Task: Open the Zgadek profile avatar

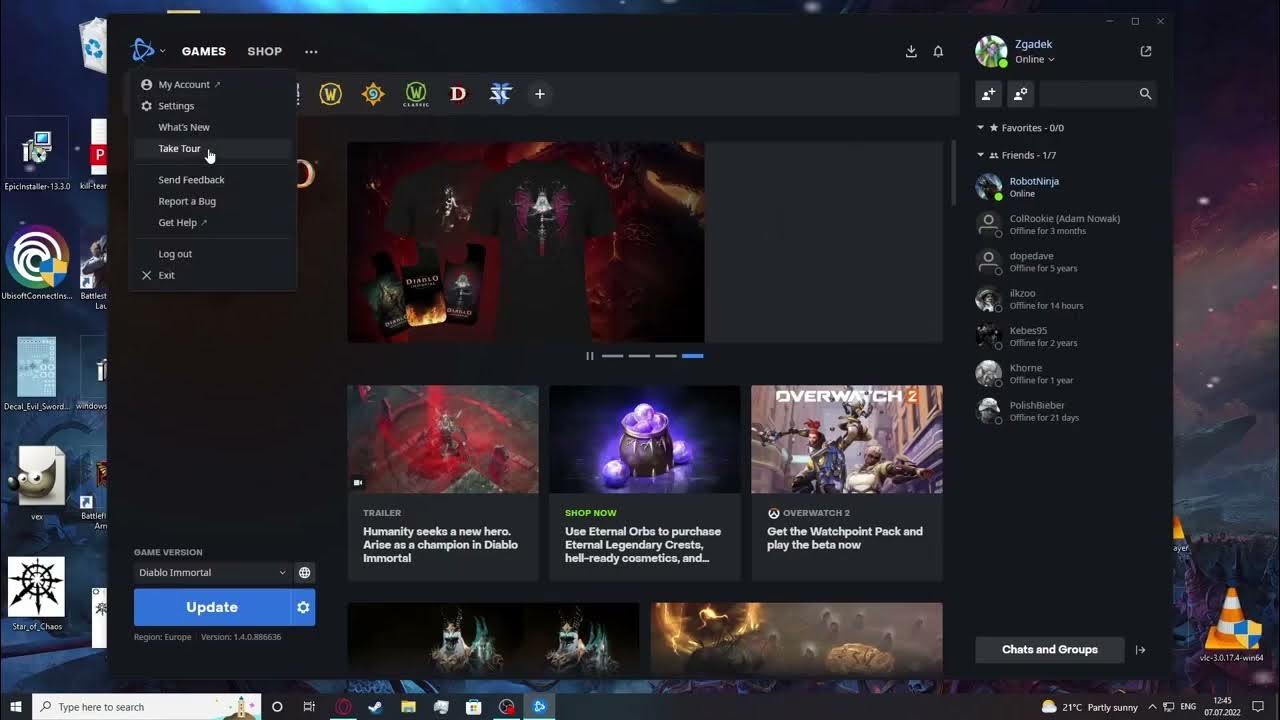Action: 991,51
